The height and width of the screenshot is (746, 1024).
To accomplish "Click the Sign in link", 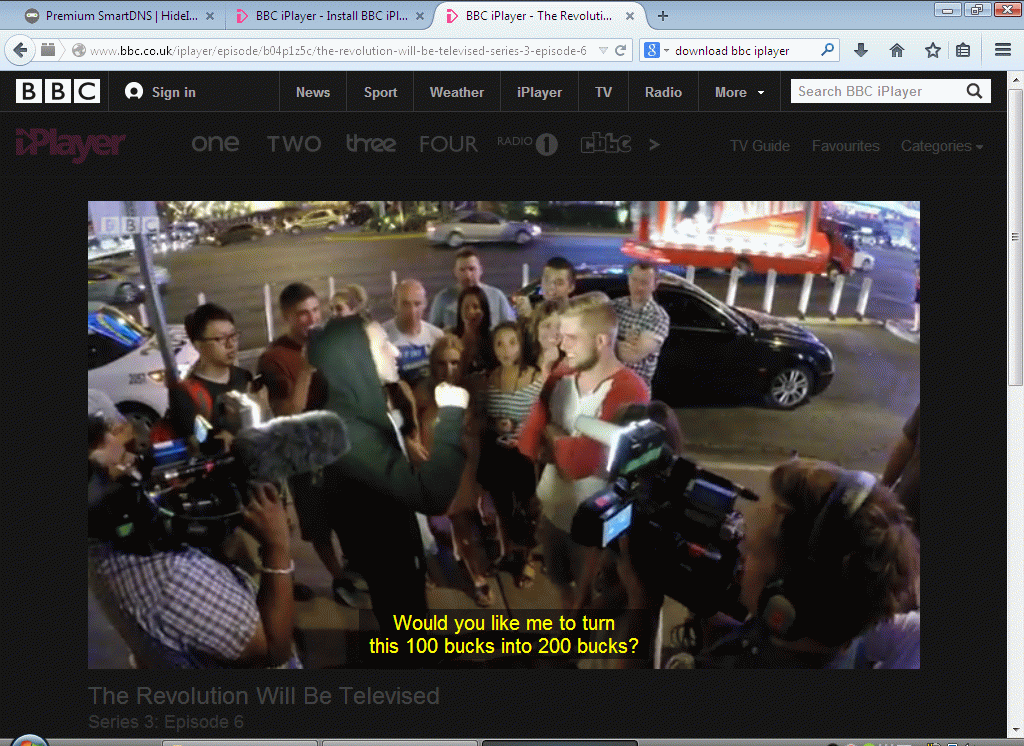I will (160, 92).
